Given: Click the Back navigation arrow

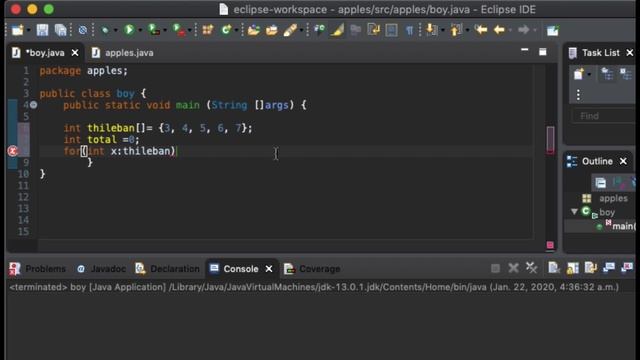Looking at the screenshot, I should pyautogui.click(x=499, y=30).
